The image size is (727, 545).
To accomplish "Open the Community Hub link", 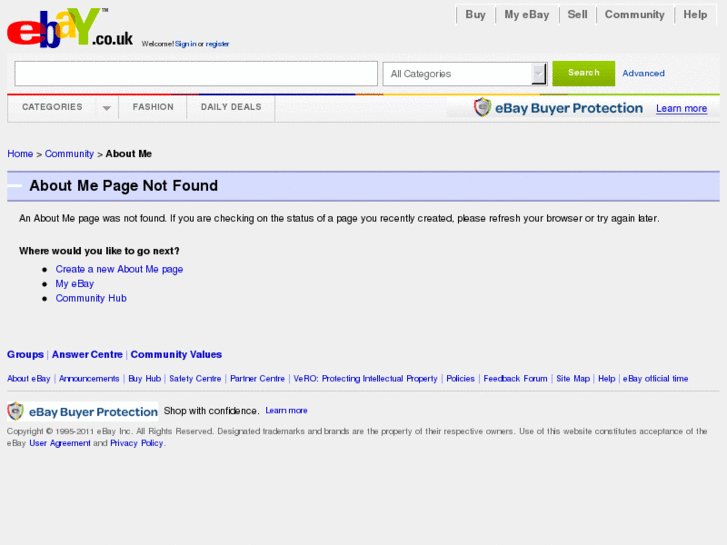I will [91, 298].
